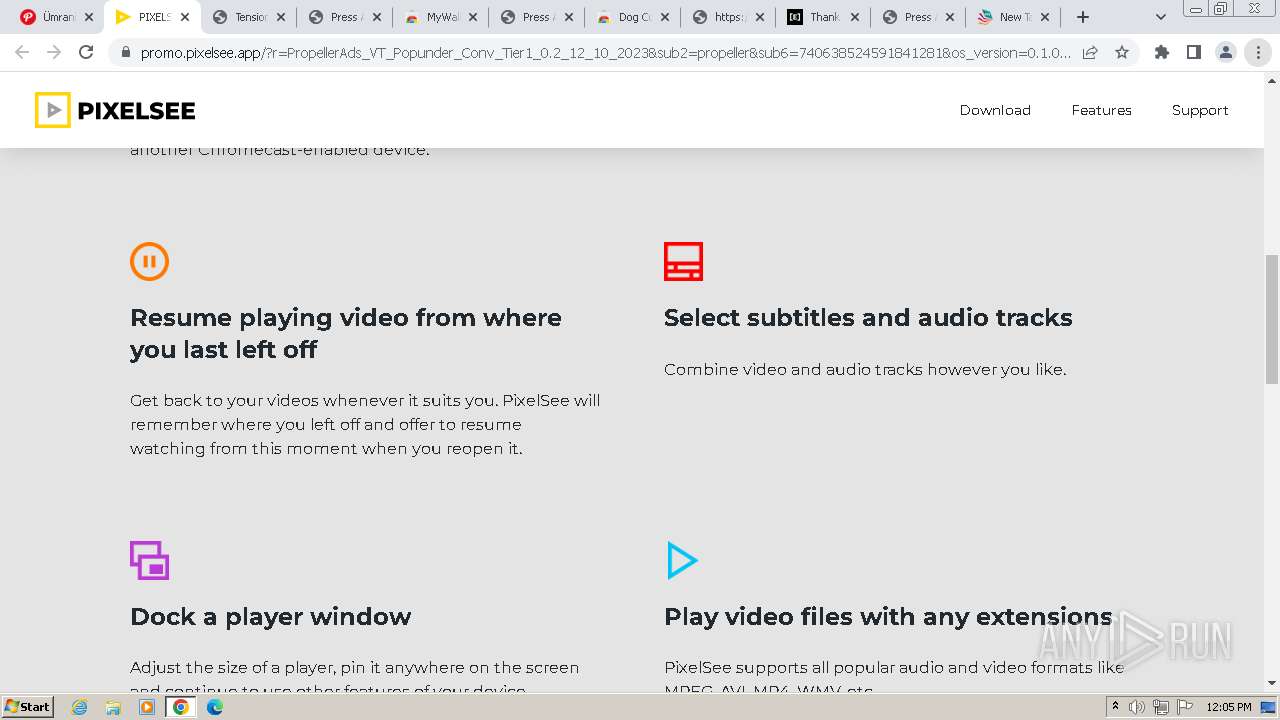Open the Extensions puzzle icon
Image resolution: width=1280 pixels, height=720 pixels.
click(1161, 52)
